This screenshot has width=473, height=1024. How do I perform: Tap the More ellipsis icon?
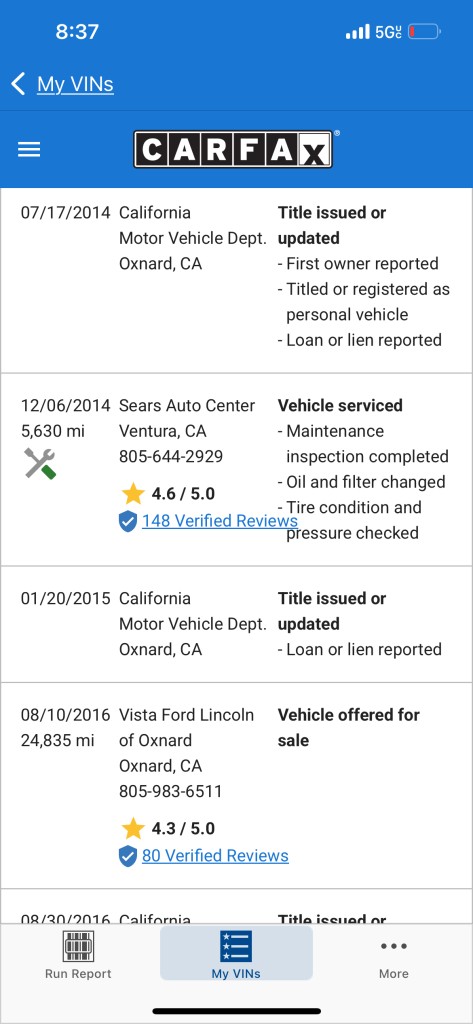click(394, 946)
